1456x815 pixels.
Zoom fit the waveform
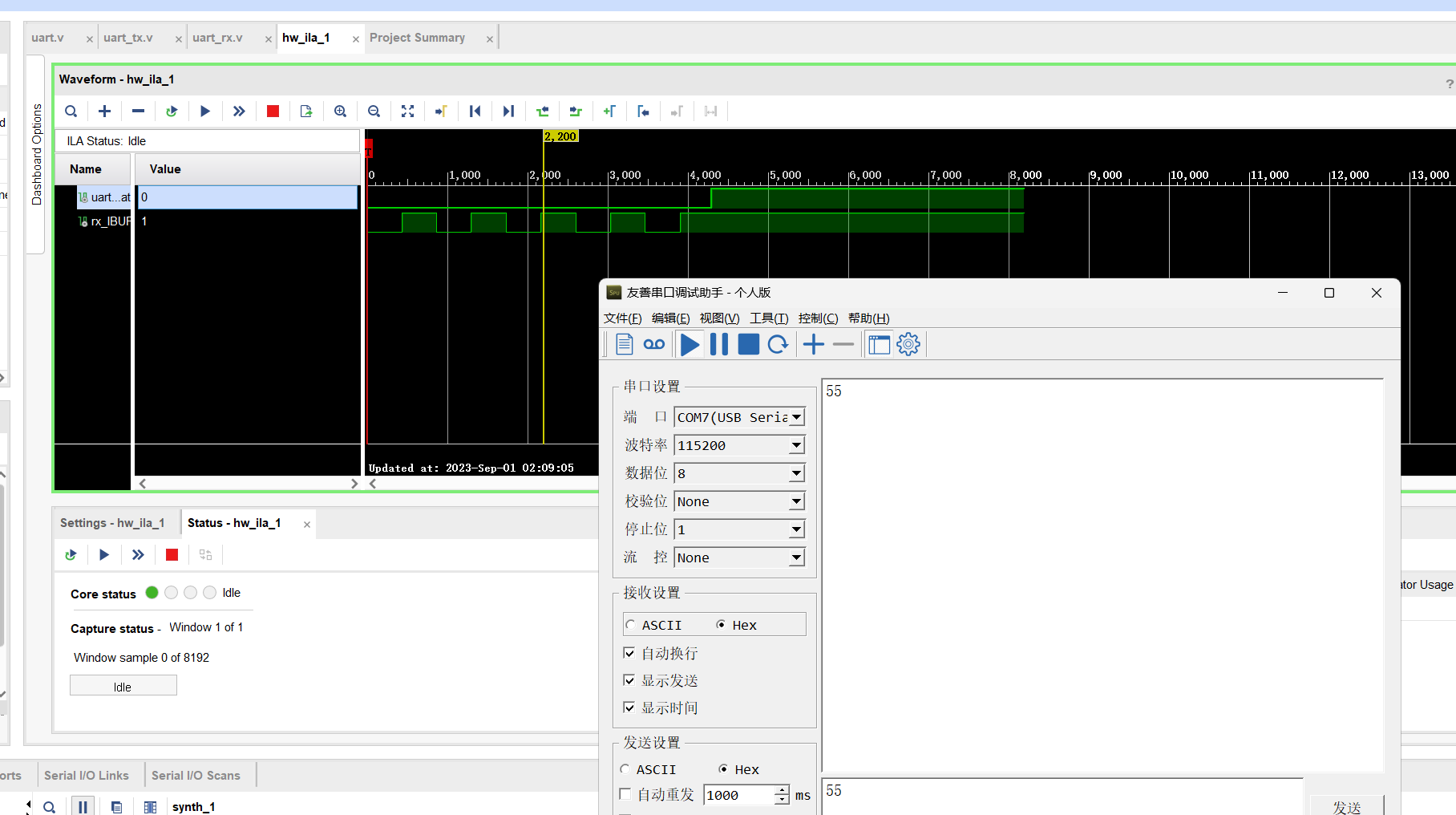point(407,112)
